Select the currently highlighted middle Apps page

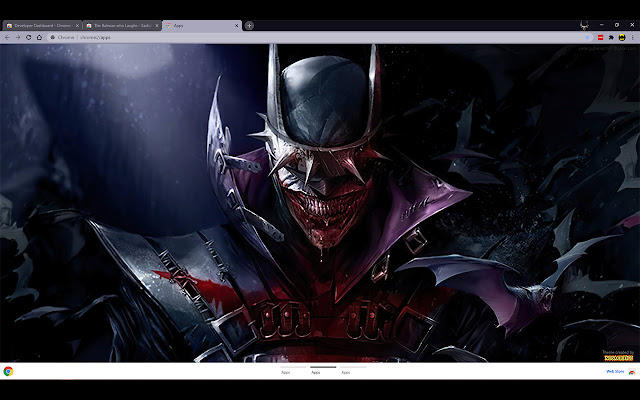pyautogui.click(x=323, y=370)
